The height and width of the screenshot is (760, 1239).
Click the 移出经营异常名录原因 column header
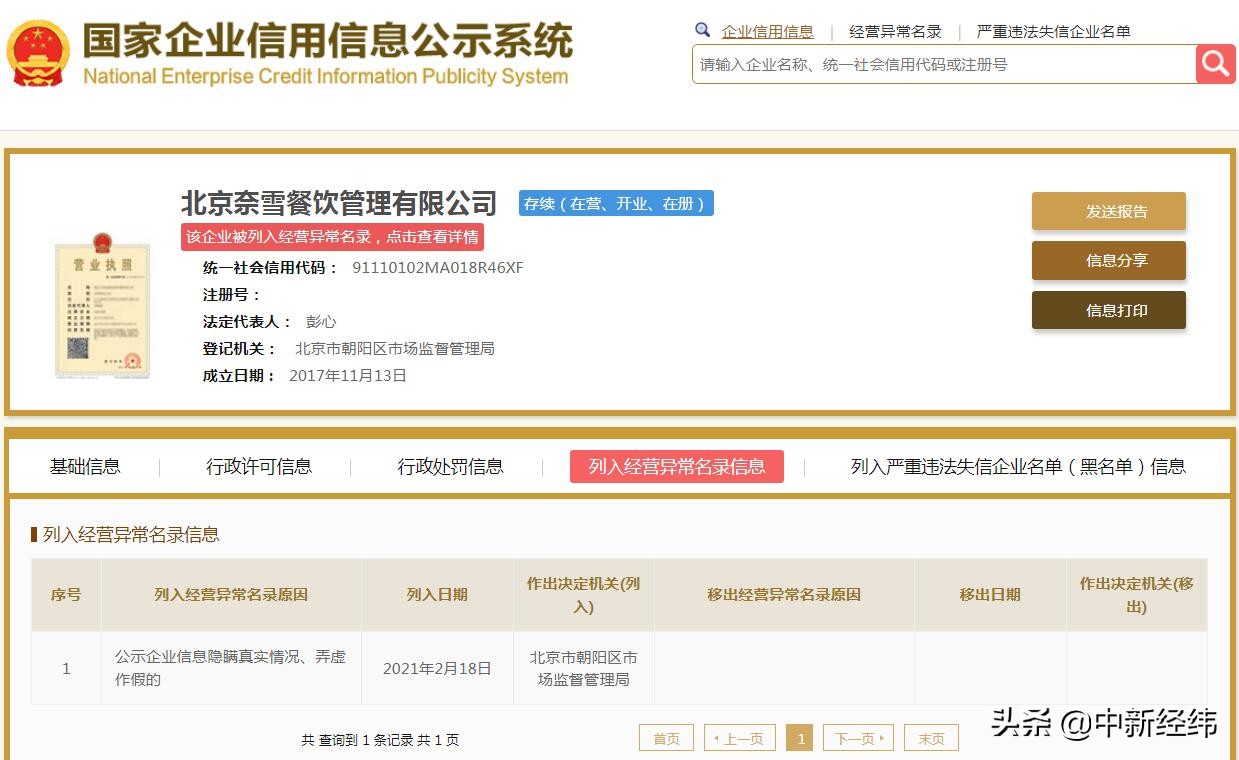784,594
